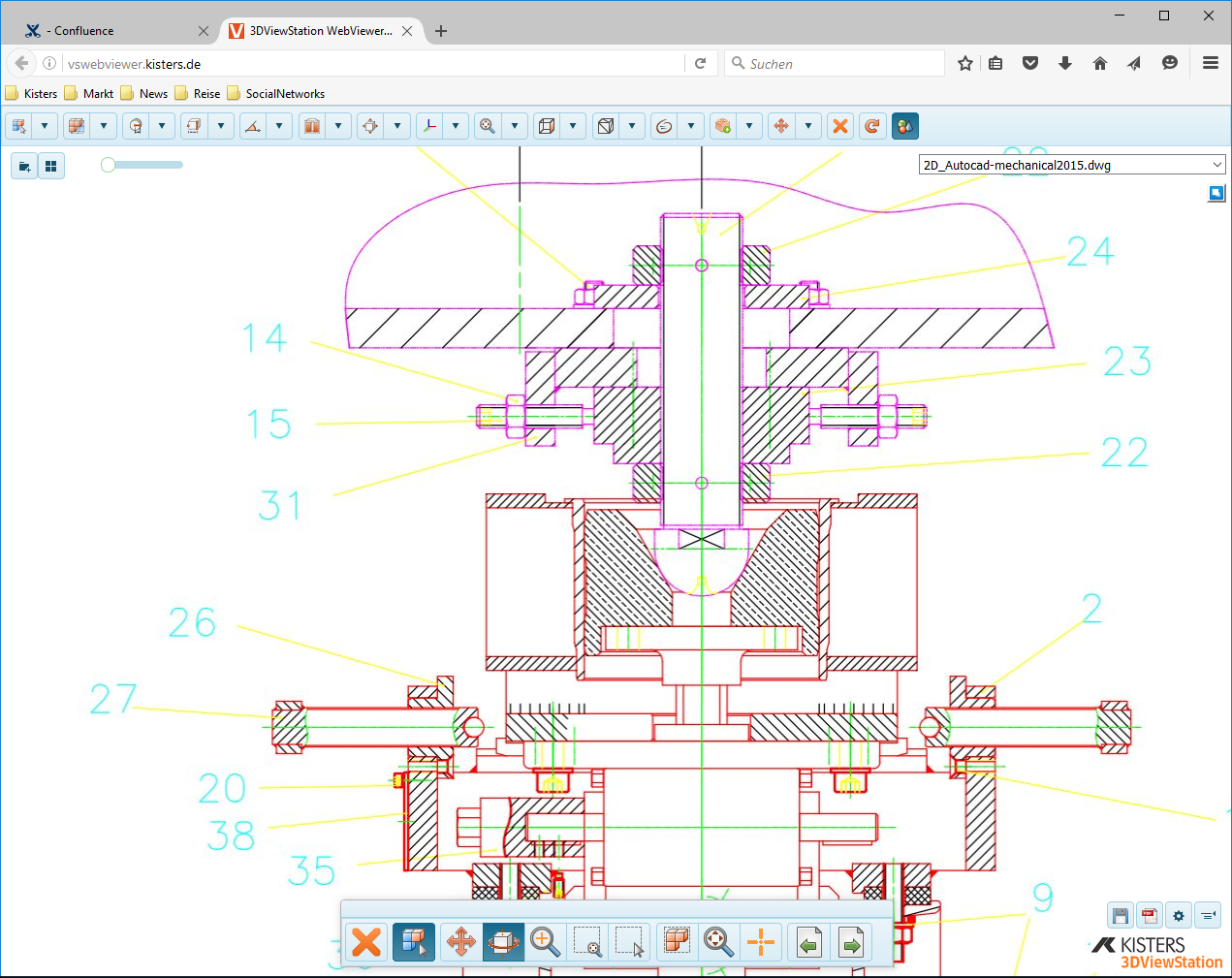Click the floppy disk save icon
The height and width of the screenshot is (978, 1232).
(1121, 915)
